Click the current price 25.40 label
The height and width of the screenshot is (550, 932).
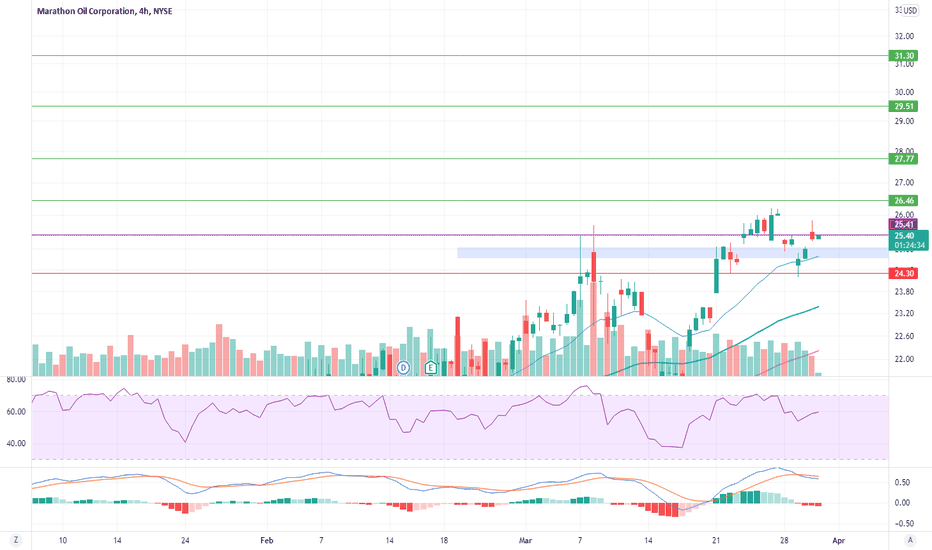coord(905,235)
